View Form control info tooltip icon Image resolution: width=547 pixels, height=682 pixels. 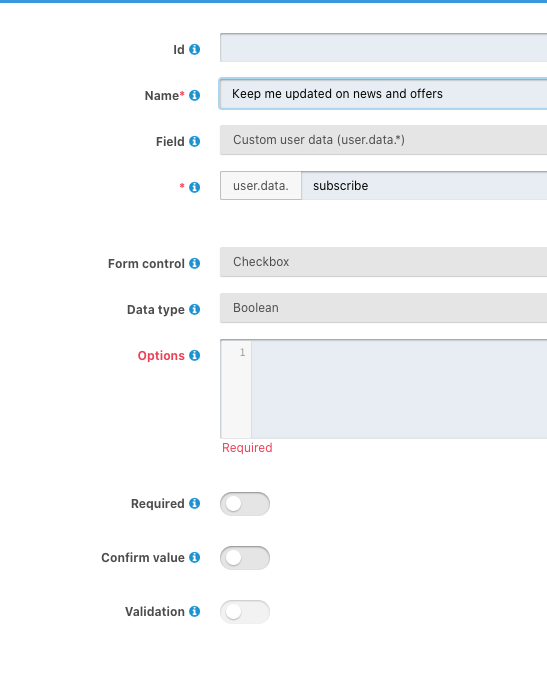pos(194,264)
